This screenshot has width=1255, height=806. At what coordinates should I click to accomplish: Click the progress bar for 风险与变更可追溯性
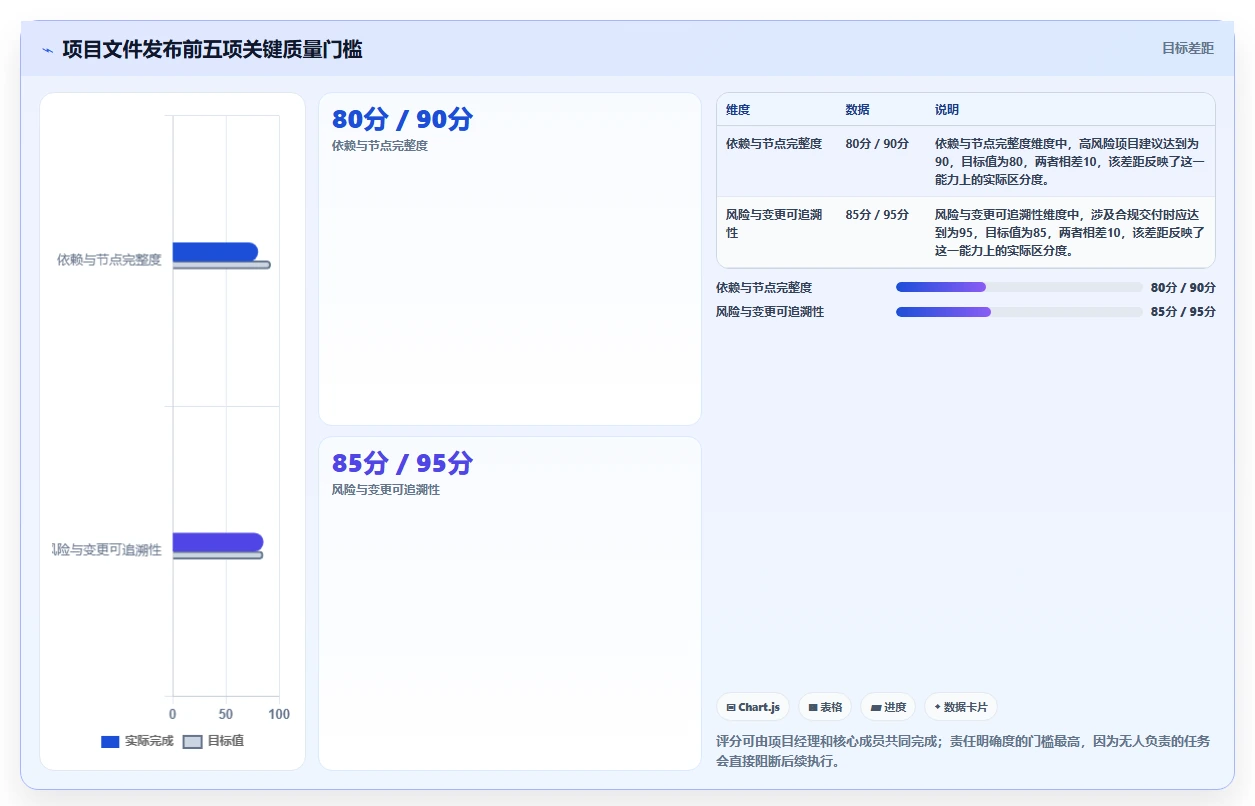[1019, 312]
